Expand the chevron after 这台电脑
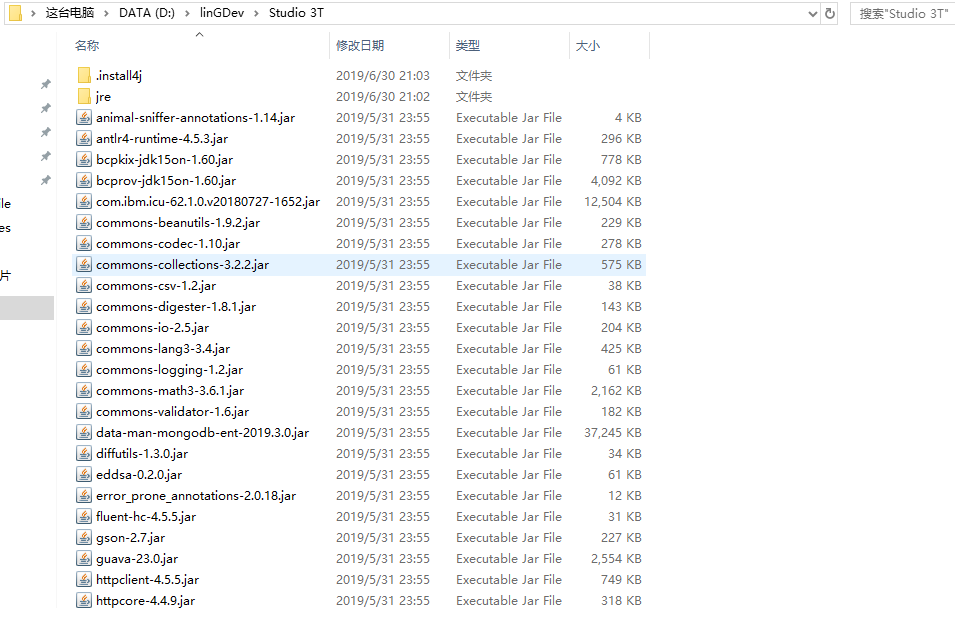Screen dimensions: 955x625 (x=107, y=13)
